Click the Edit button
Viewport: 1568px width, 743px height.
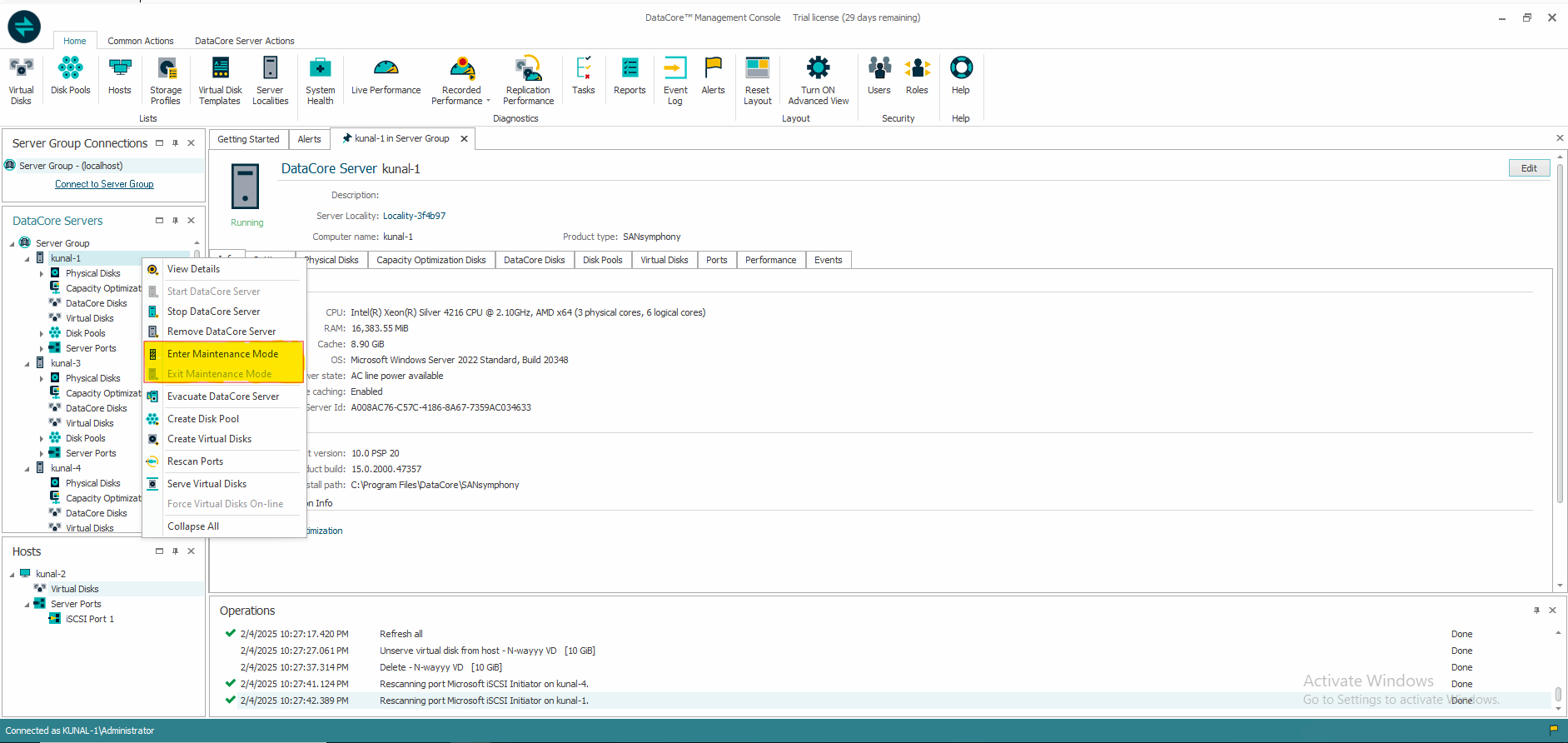[x=1529, y=168]
